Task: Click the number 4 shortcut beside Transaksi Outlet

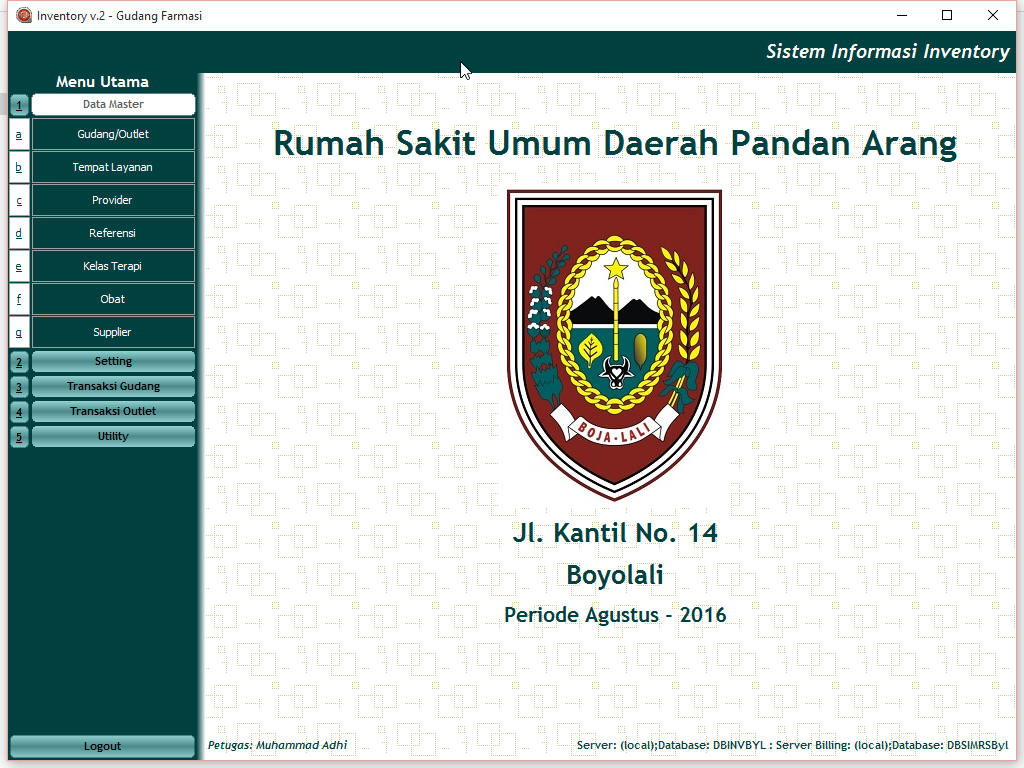Action: coord(19,411)
